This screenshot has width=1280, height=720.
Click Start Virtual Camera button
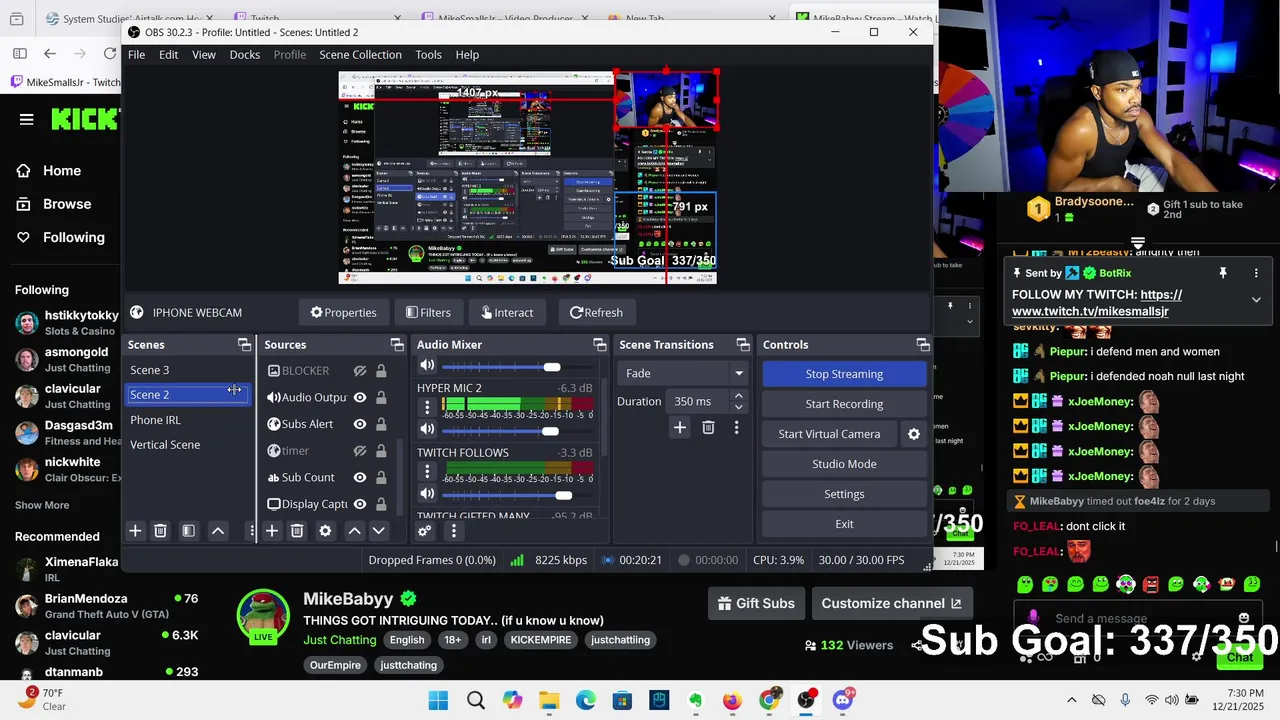click(x=829, y=434)
